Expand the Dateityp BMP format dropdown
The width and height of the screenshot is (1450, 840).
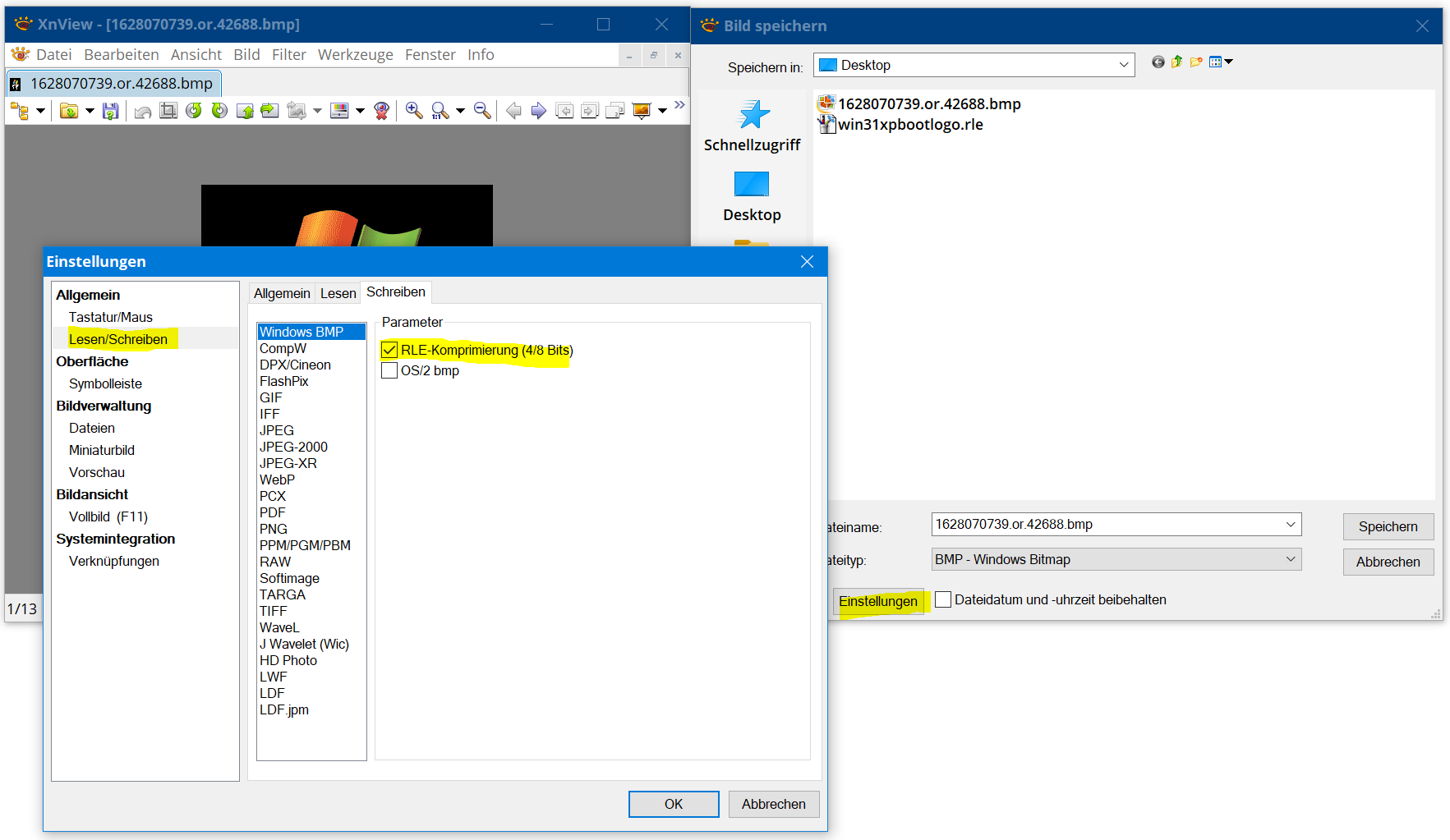[1290, 559]
